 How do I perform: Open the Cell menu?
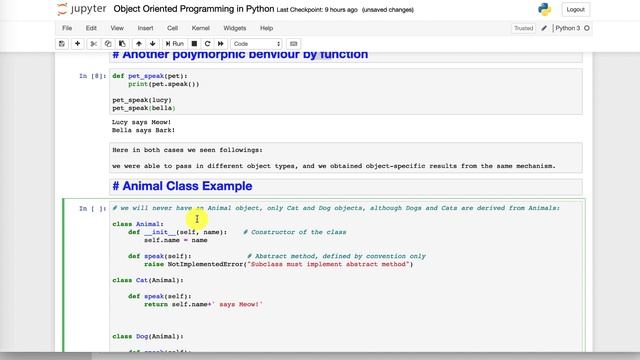pos(172,28)
